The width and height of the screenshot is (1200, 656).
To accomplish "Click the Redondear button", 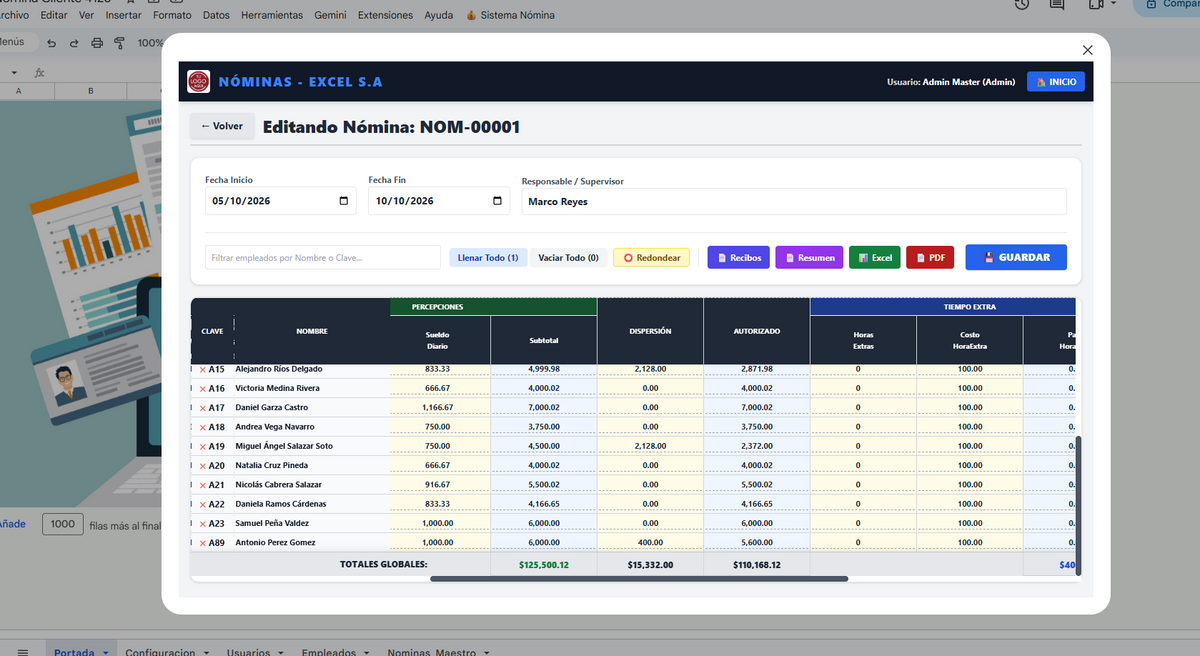I will (651, 258).
